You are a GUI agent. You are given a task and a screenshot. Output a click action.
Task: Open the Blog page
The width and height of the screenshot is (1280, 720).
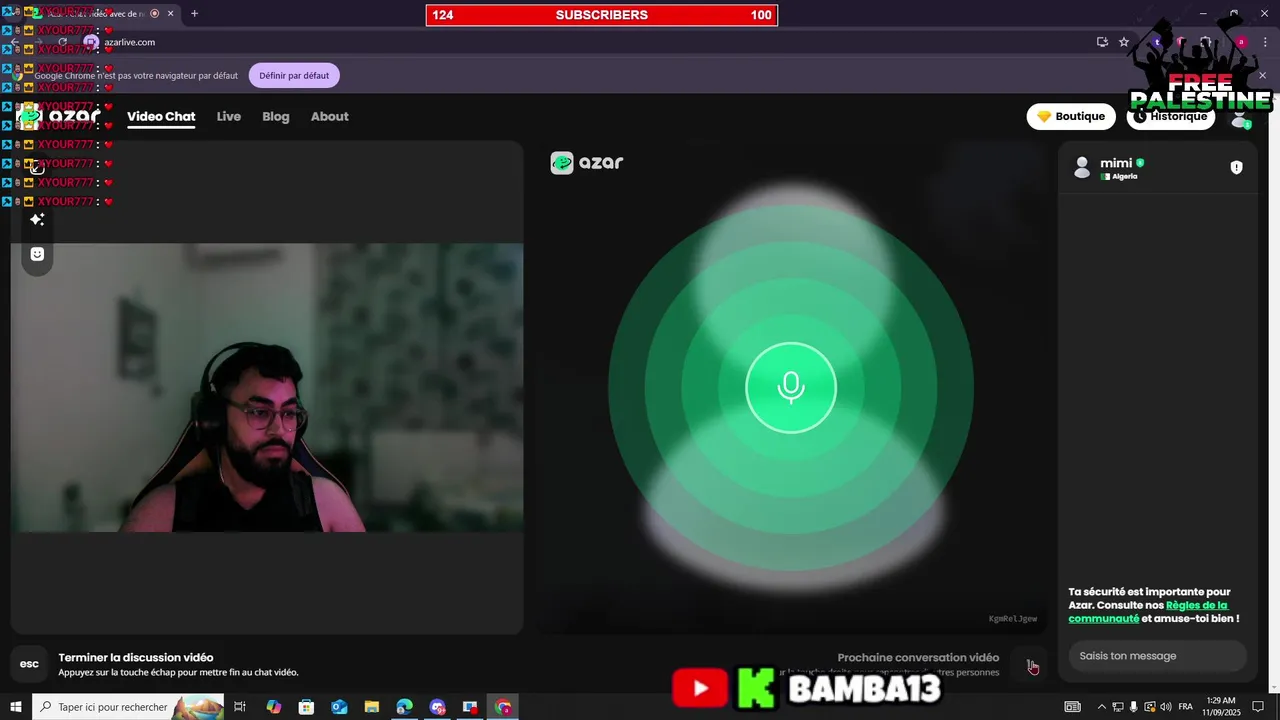tap(276, 117)
